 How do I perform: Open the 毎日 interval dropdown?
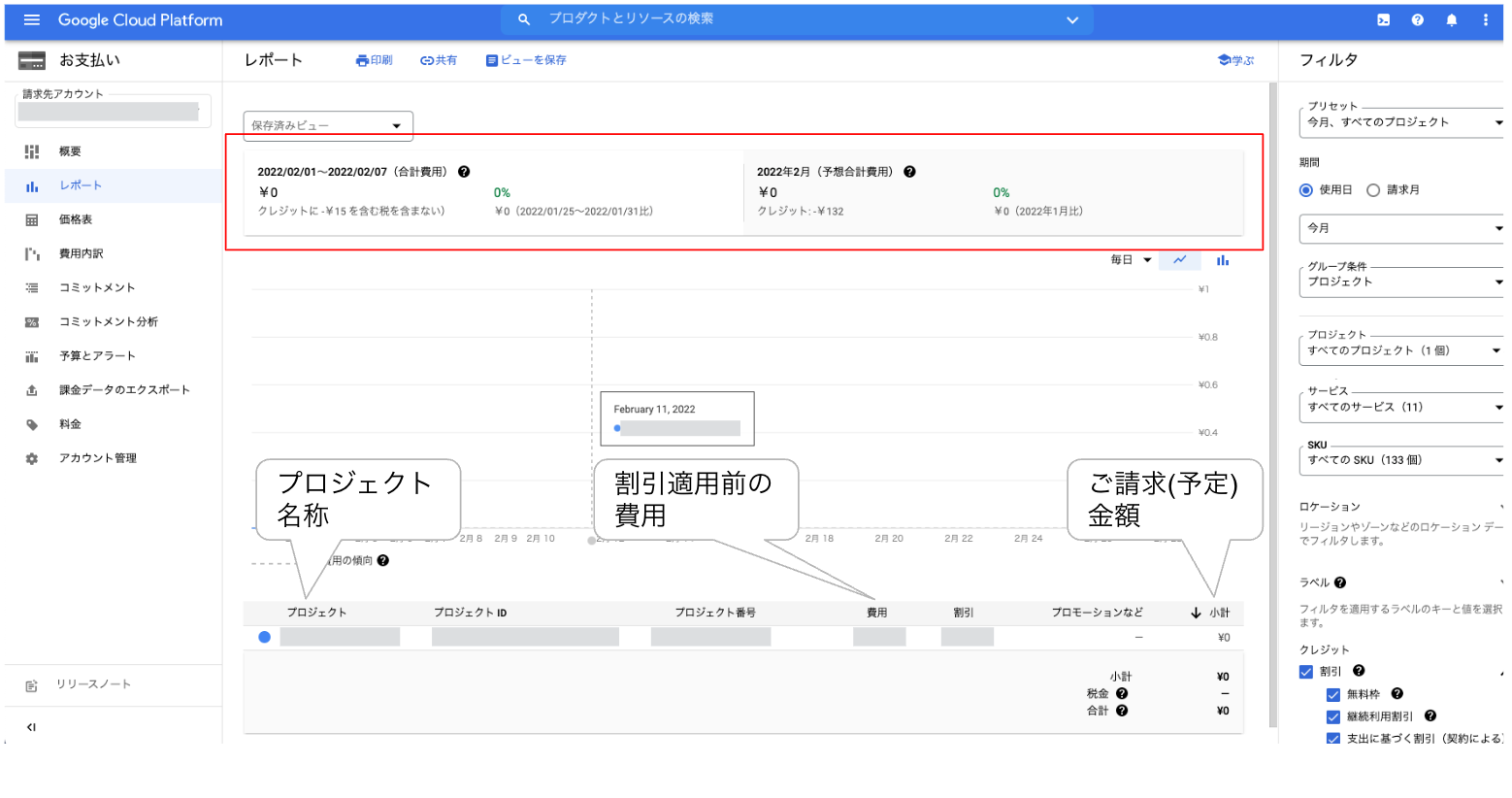click(x=1131, y=260)
